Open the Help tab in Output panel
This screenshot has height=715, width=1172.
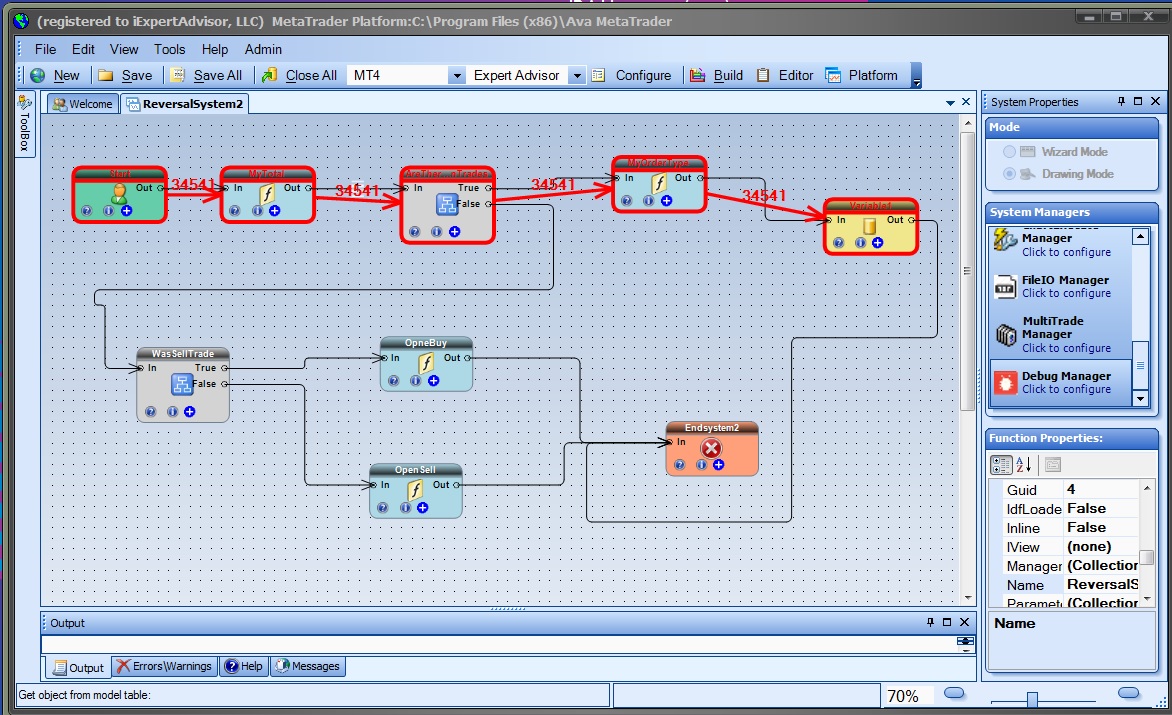pos(244,666)
